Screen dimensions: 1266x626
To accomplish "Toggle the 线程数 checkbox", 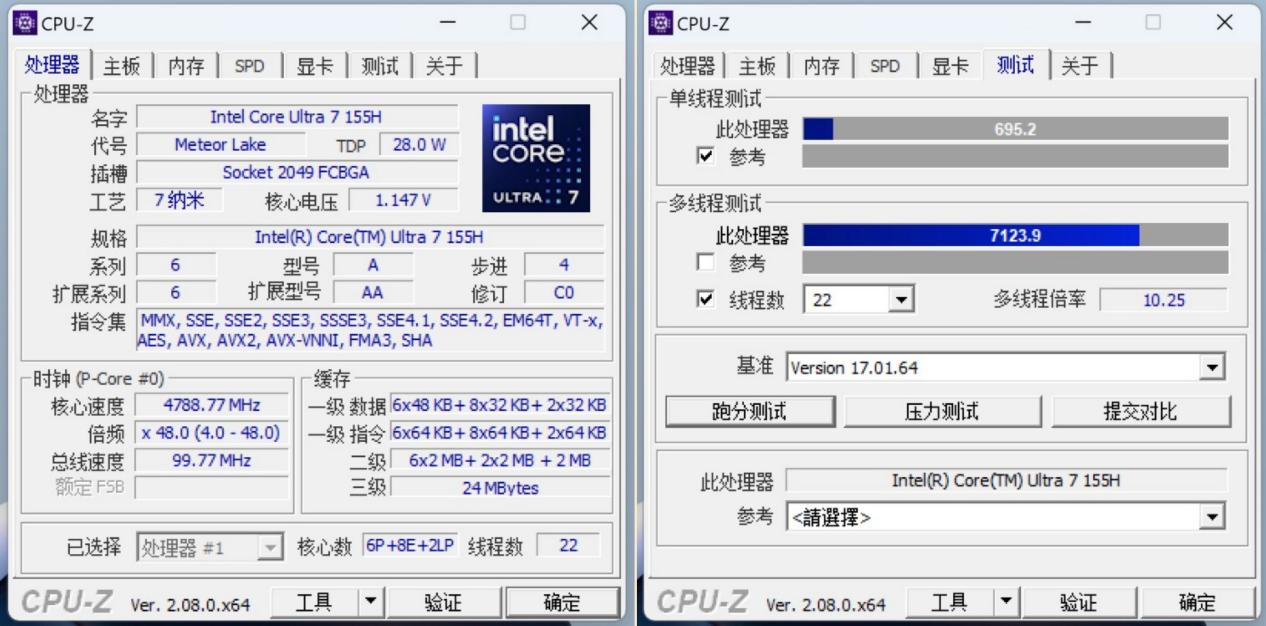I will 706,299.
